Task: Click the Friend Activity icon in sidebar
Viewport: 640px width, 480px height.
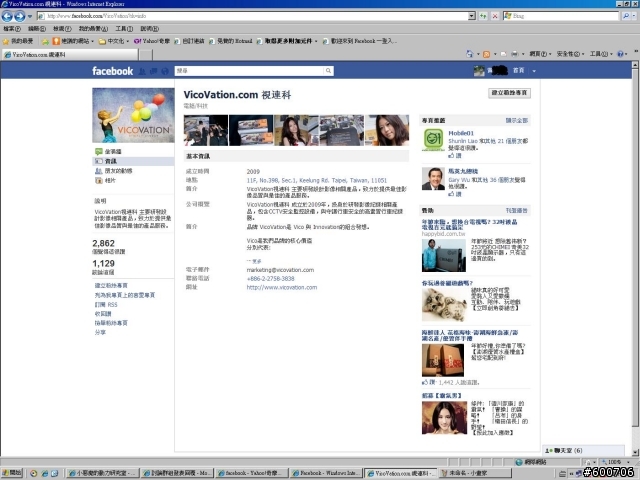Action: pos(98,171)
